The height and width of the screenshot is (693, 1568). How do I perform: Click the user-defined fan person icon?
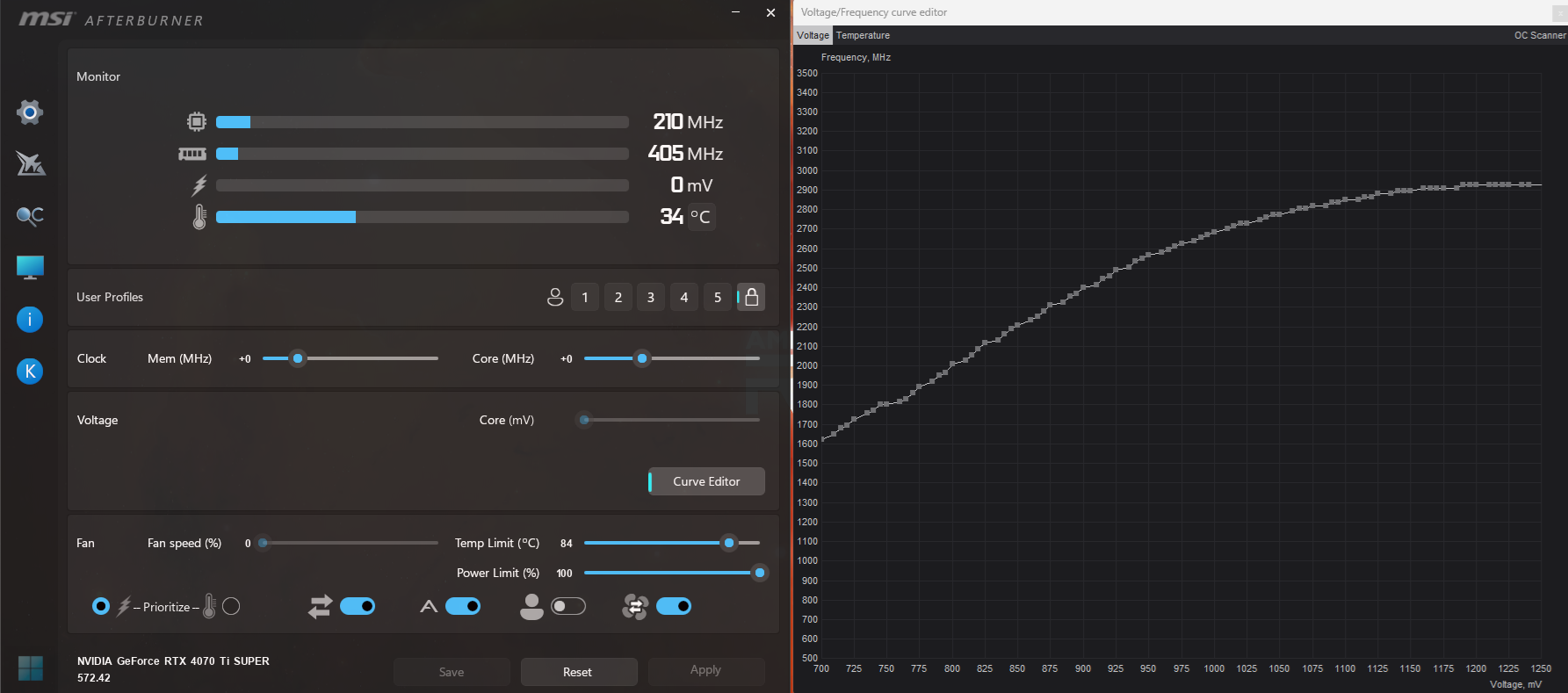coord(531,606)
